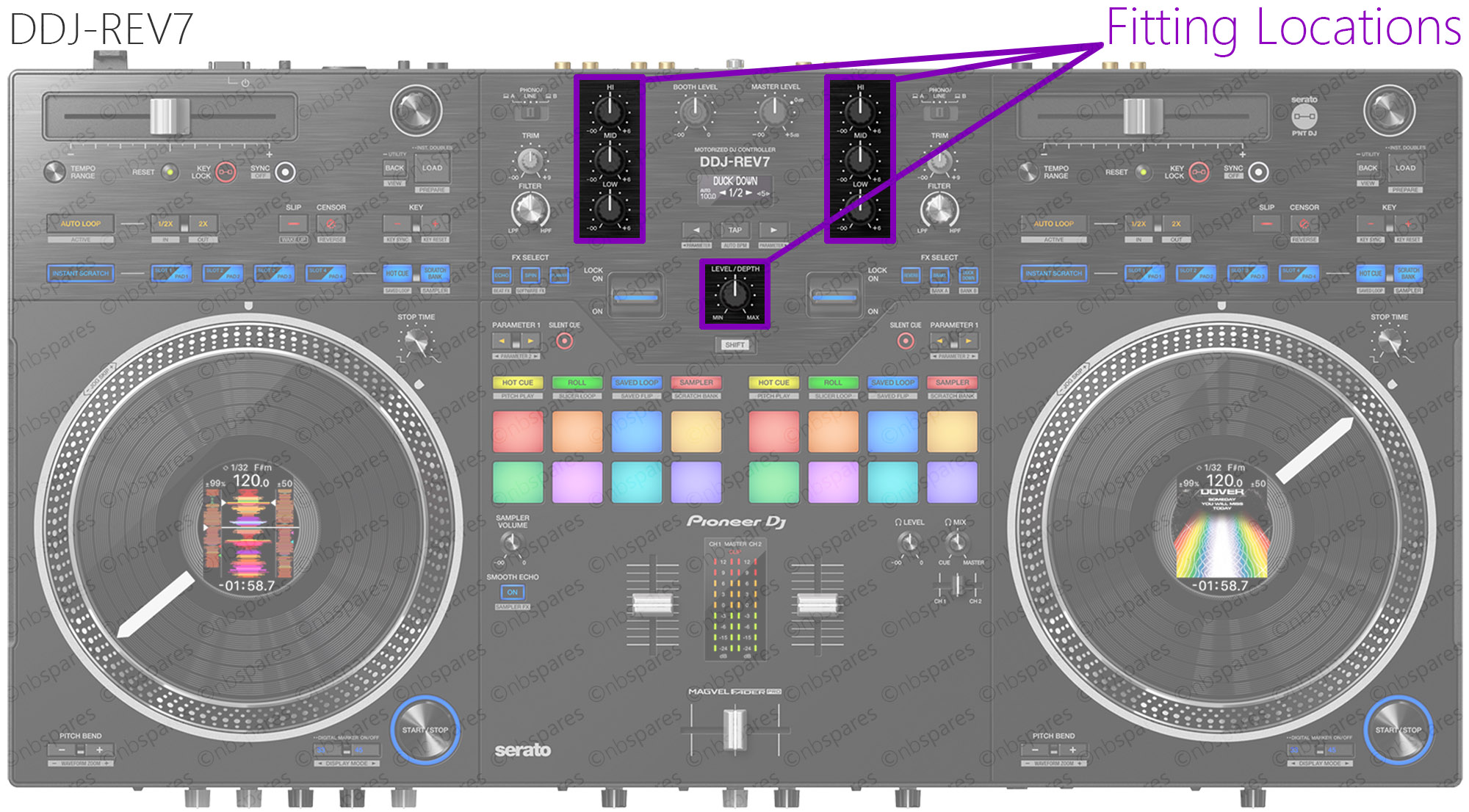Toggle the left deck SLIP button
1469x812 pixels.
pos(293,224)
